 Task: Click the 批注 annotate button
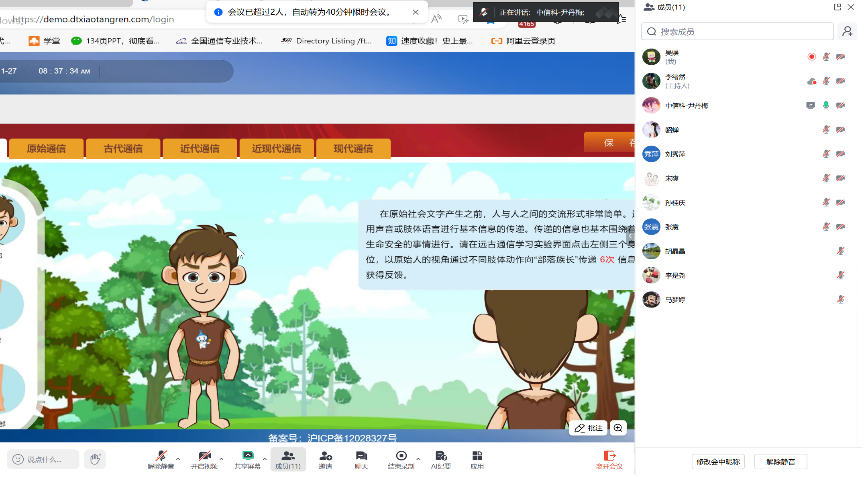(588, 428)
